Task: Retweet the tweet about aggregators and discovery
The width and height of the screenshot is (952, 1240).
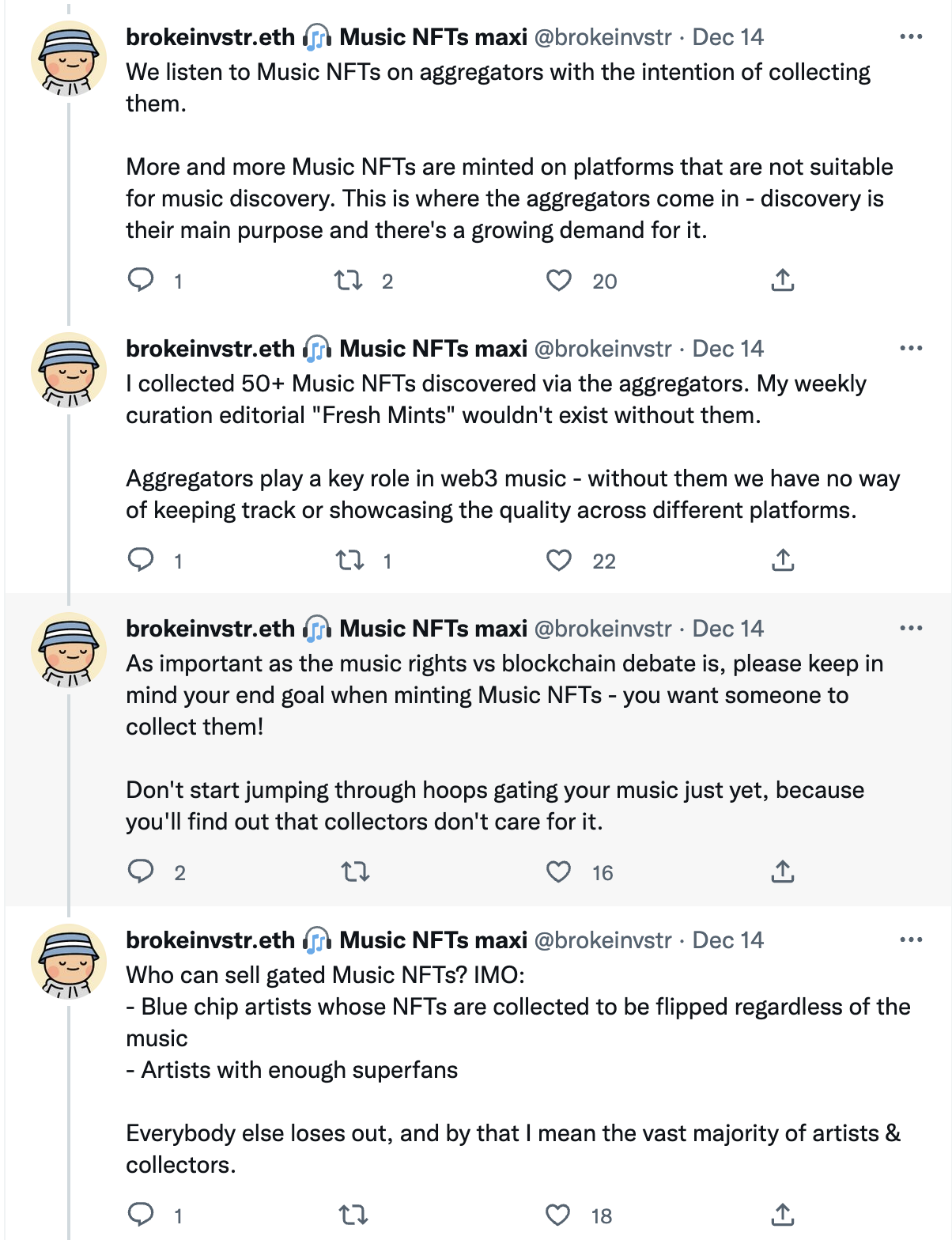Action: point(348,280)
